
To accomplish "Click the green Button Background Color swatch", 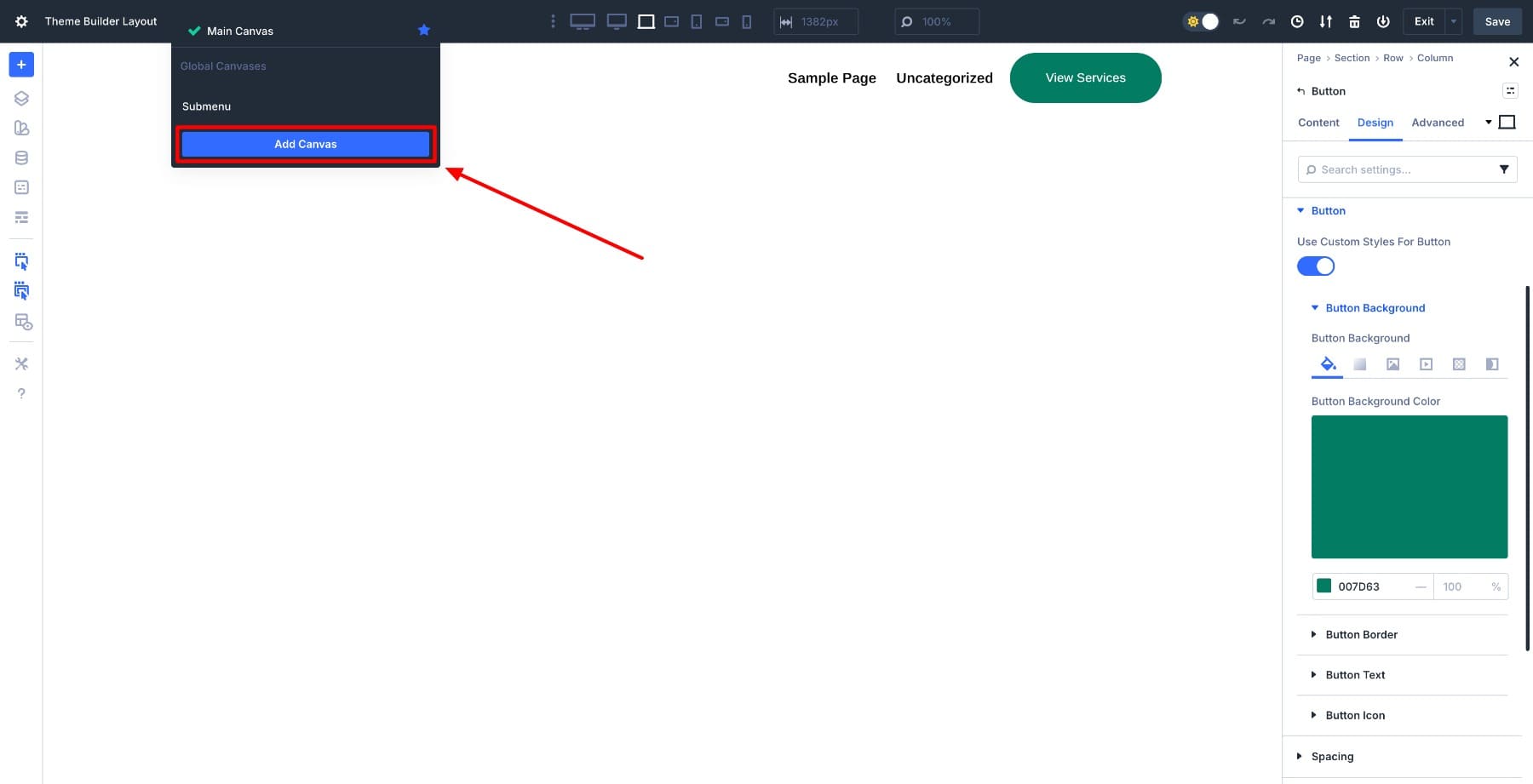I will [1410, 487].
